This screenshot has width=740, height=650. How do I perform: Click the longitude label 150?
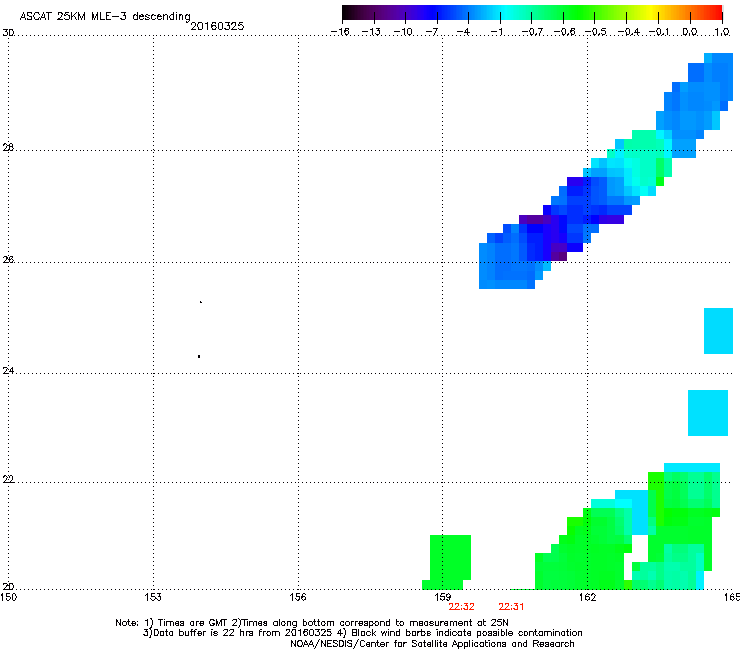[x=8, y=597]
